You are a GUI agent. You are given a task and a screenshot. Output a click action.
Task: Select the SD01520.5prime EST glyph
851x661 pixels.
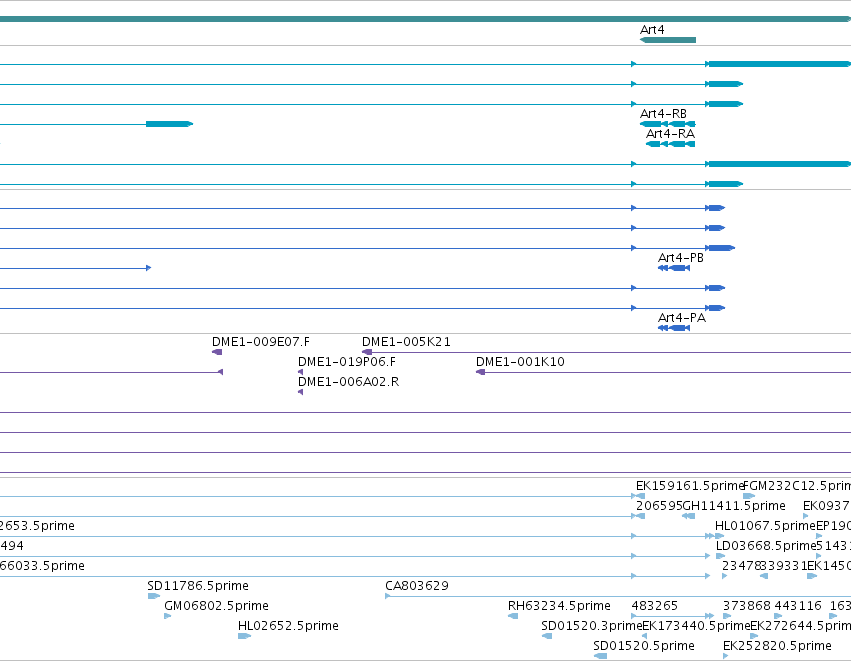pyautogui.click(x=600, y=656)
